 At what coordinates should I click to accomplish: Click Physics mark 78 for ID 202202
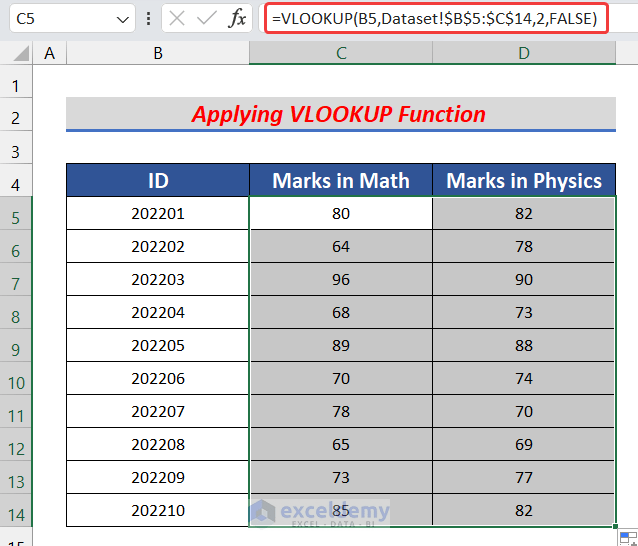[x=524, y=246]
